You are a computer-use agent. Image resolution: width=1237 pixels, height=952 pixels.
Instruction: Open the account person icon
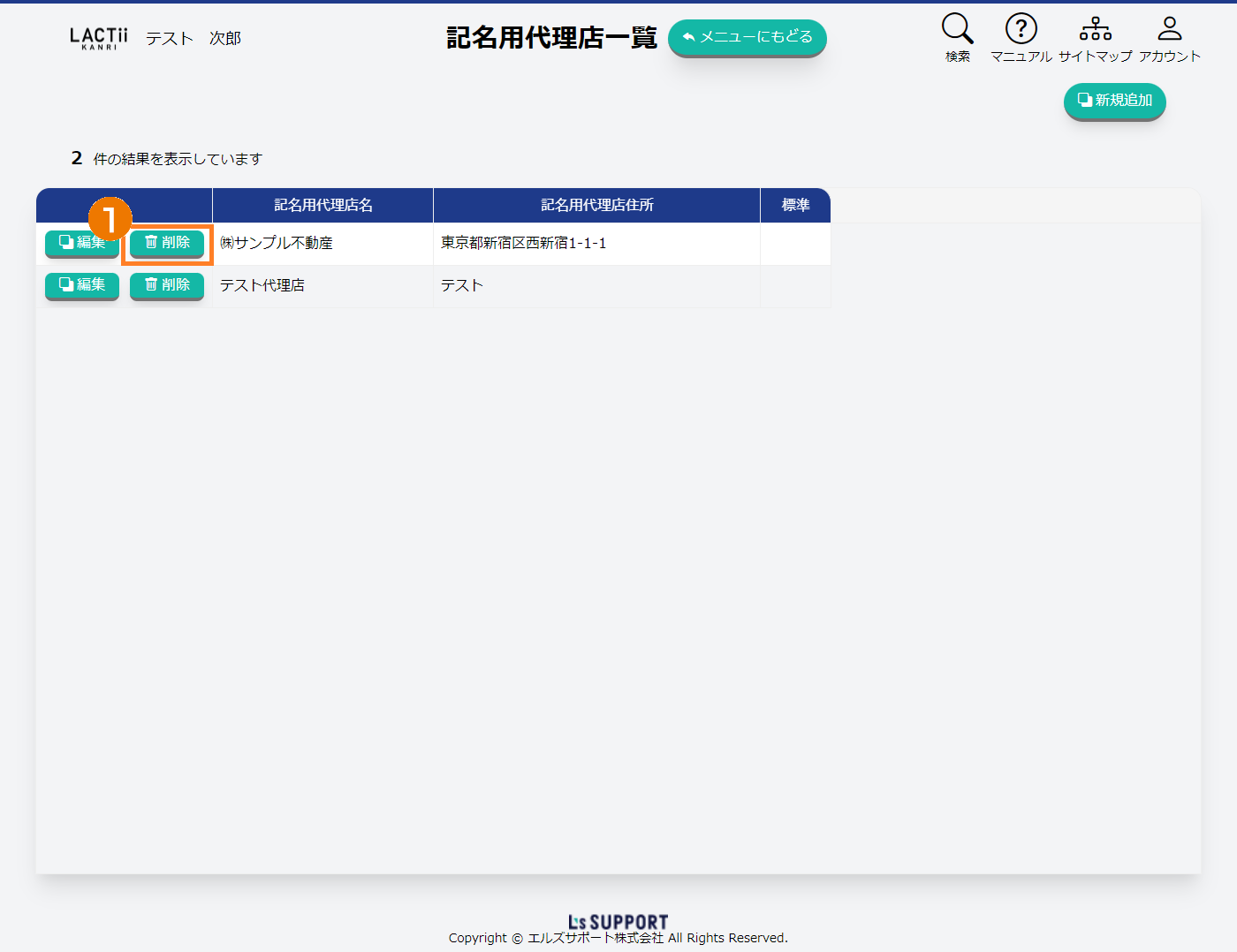(x=1169, y=29)
